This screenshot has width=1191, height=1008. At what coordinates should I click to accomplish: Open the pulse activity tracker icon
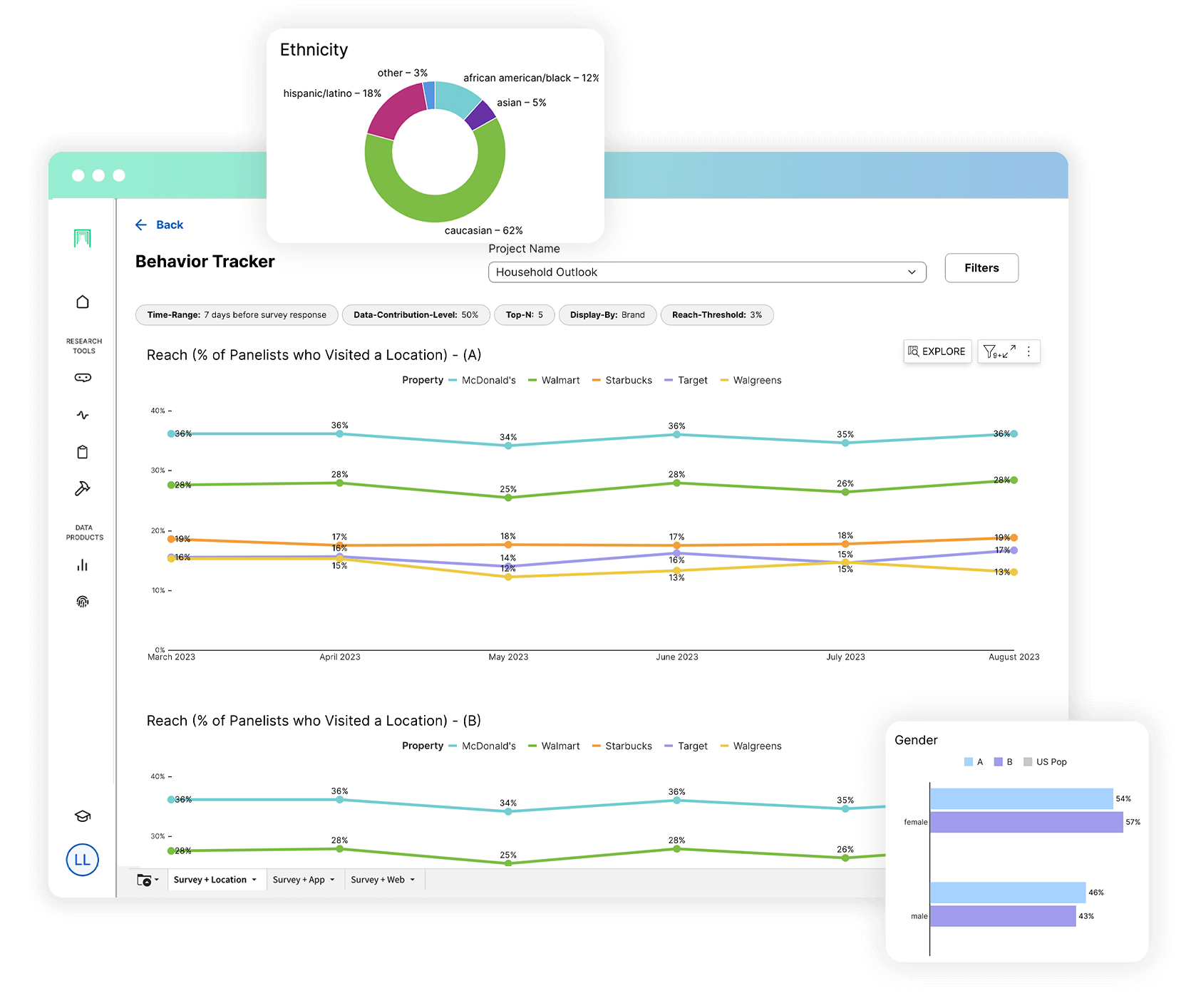tap(83, 415)
